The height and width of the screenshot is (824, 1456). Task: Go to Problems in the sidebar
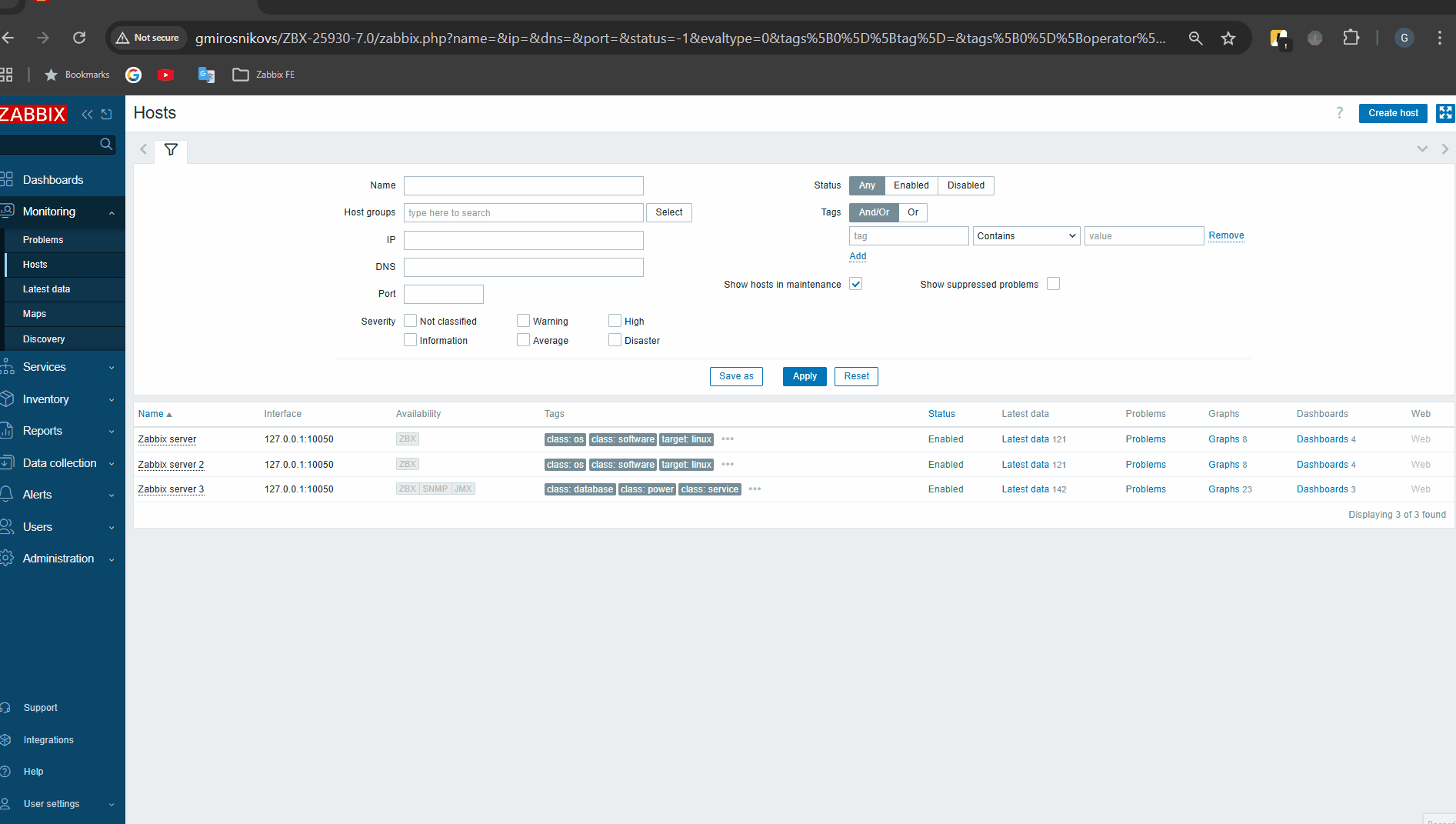(43, 240)
